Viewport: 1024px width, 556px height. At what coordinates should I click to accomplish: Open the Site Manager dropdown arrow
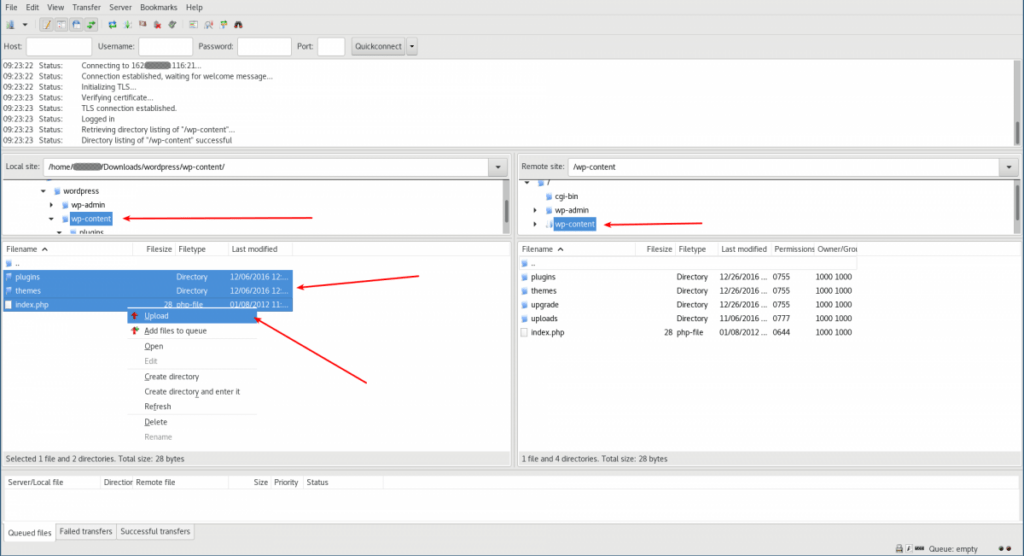click(x=25, y=25)
